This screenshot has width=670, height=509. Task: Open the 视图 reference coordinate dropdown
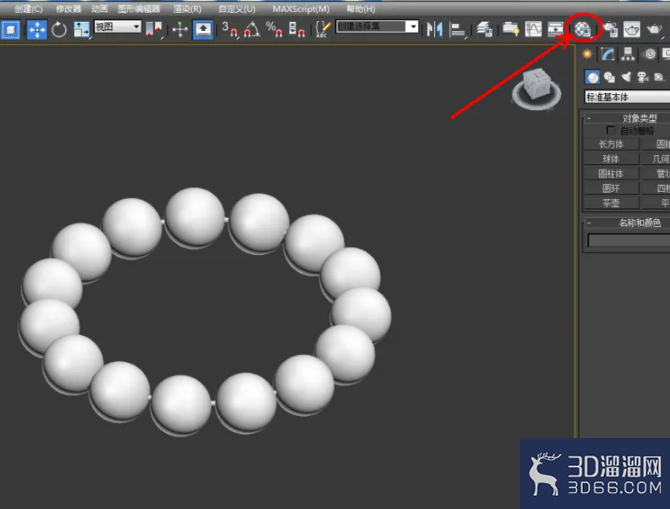(118, 27)
